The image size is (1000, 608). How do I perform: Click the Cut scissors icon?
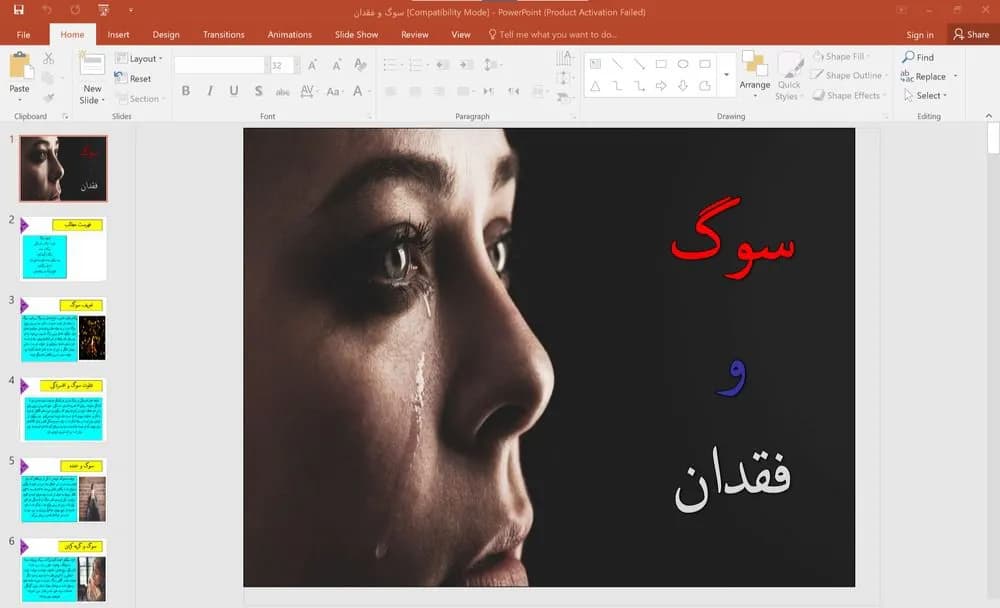tap(48, 59)
